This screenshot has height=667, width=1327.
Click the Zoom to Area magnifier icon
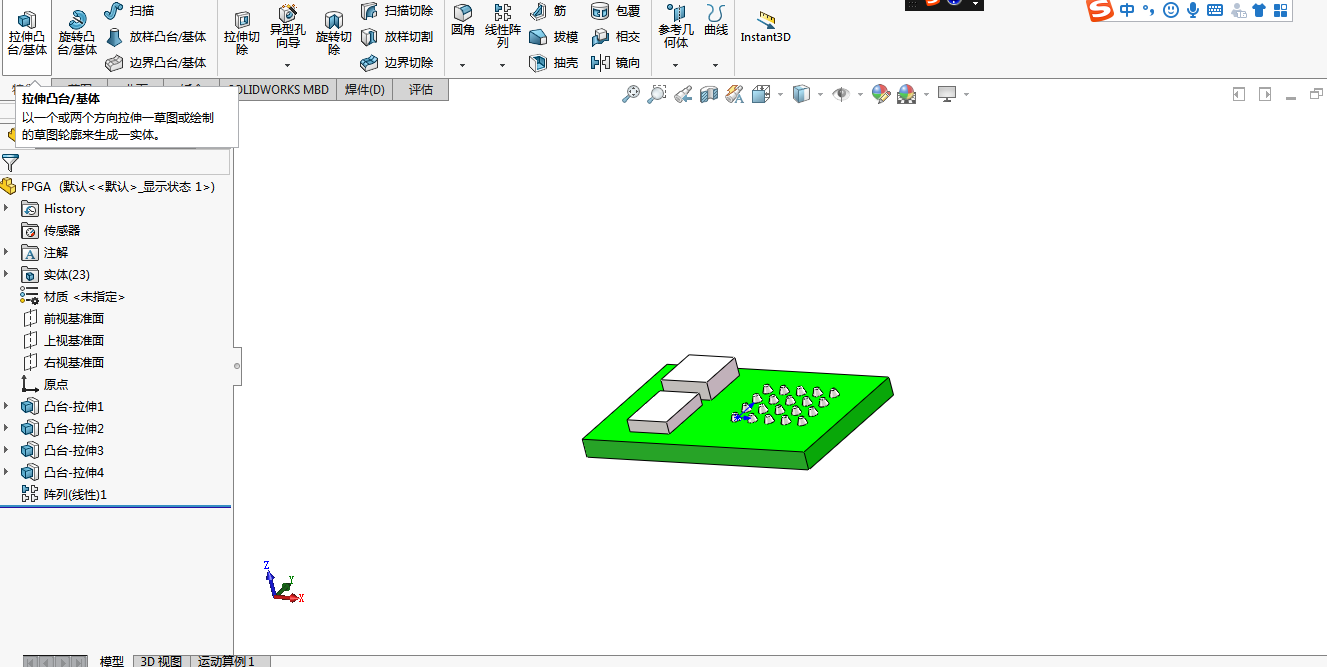(x=657, y=94)
